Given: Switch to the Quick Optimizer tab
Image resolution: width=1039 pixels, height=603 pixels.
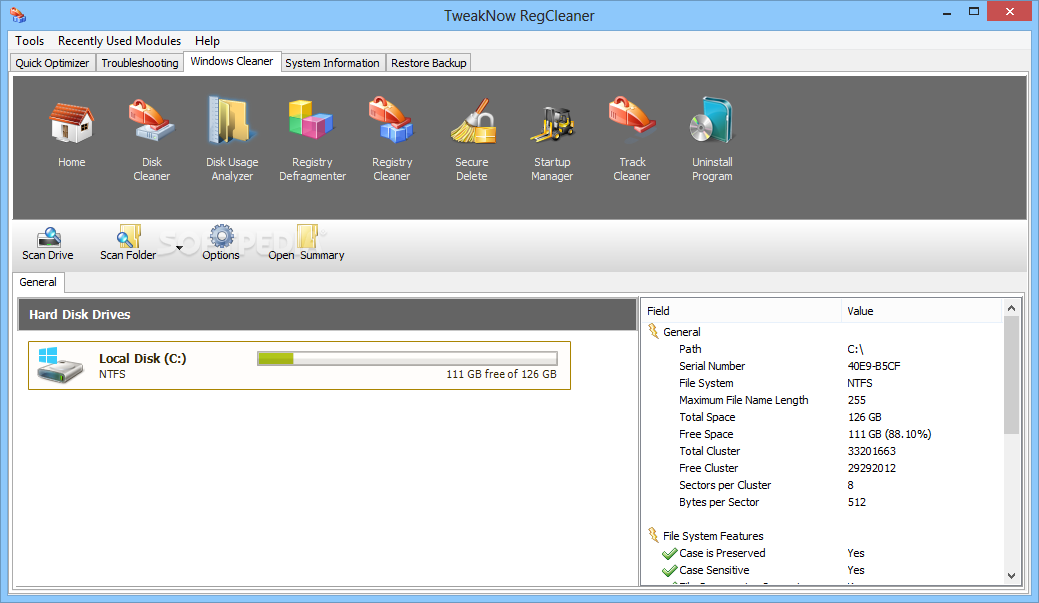Looking at the screenshot, I should (x=52, y=63).
